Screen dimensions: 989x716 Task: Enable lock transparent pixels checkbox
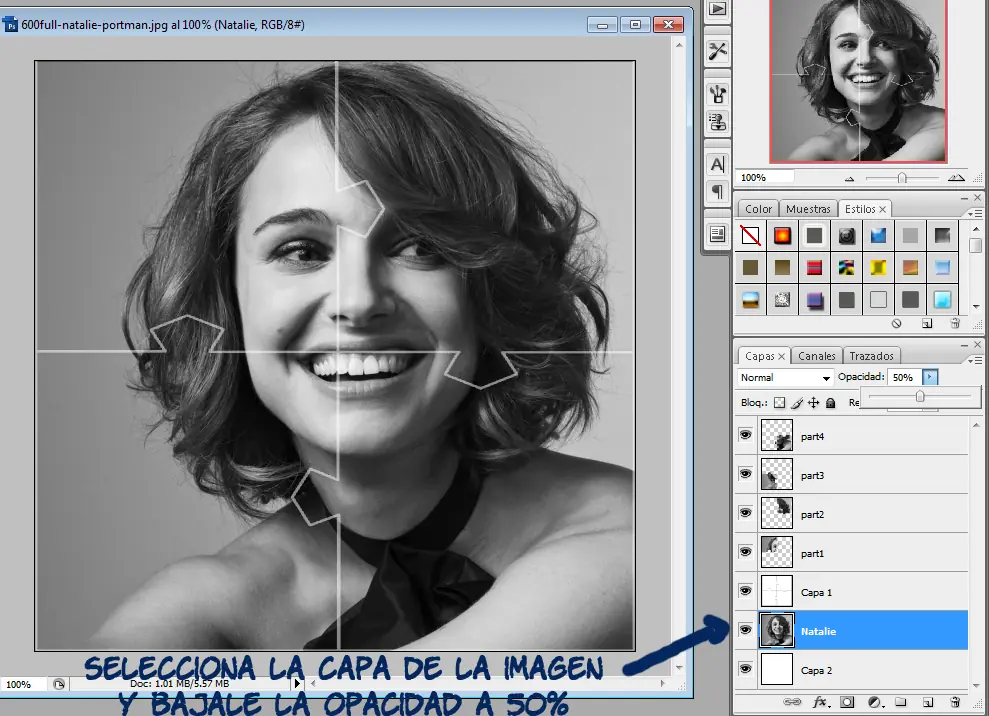780,403
